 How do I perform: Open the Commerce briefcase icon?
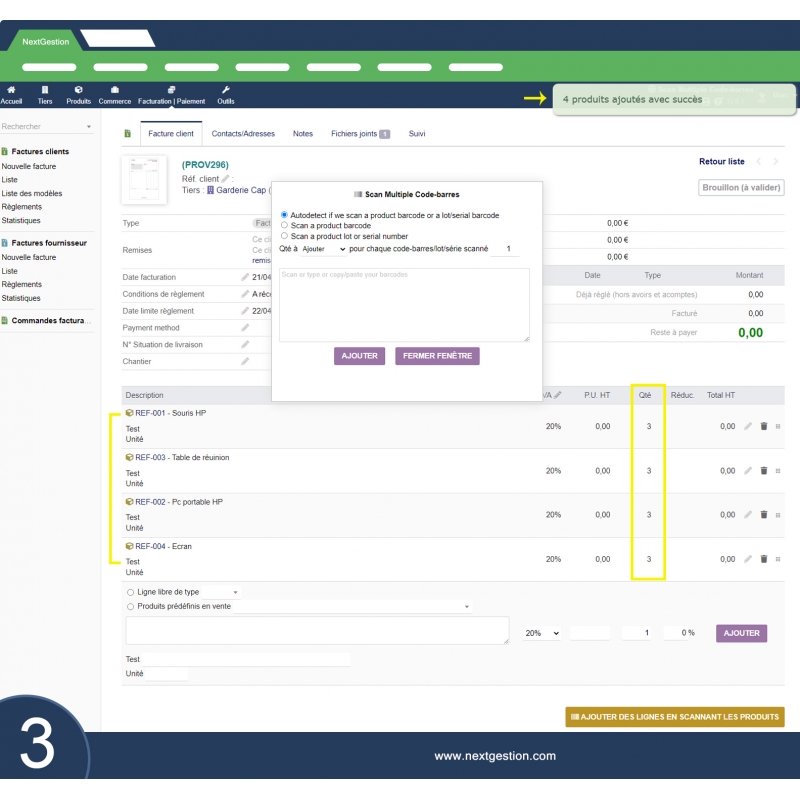pyautogui.click(x=114, y=90)
